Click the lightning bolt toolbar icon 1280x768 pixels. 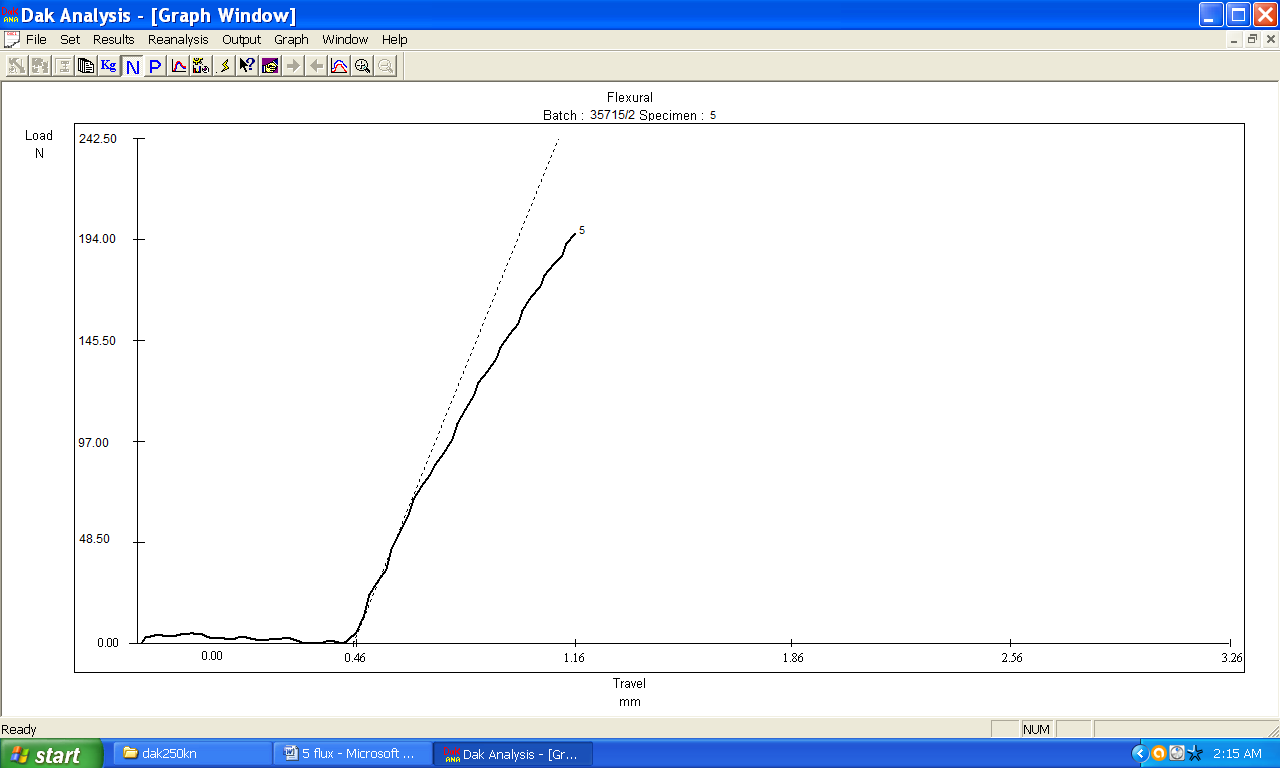tap(224, 66)
